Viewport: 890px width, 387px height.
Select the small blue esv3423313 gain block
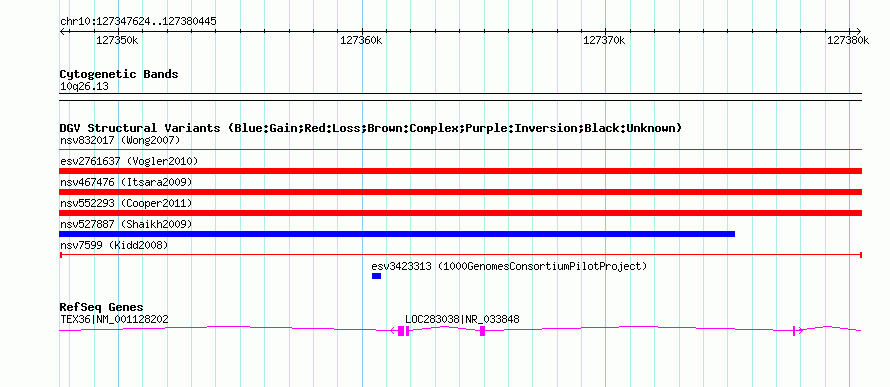[x=376, y=276]
